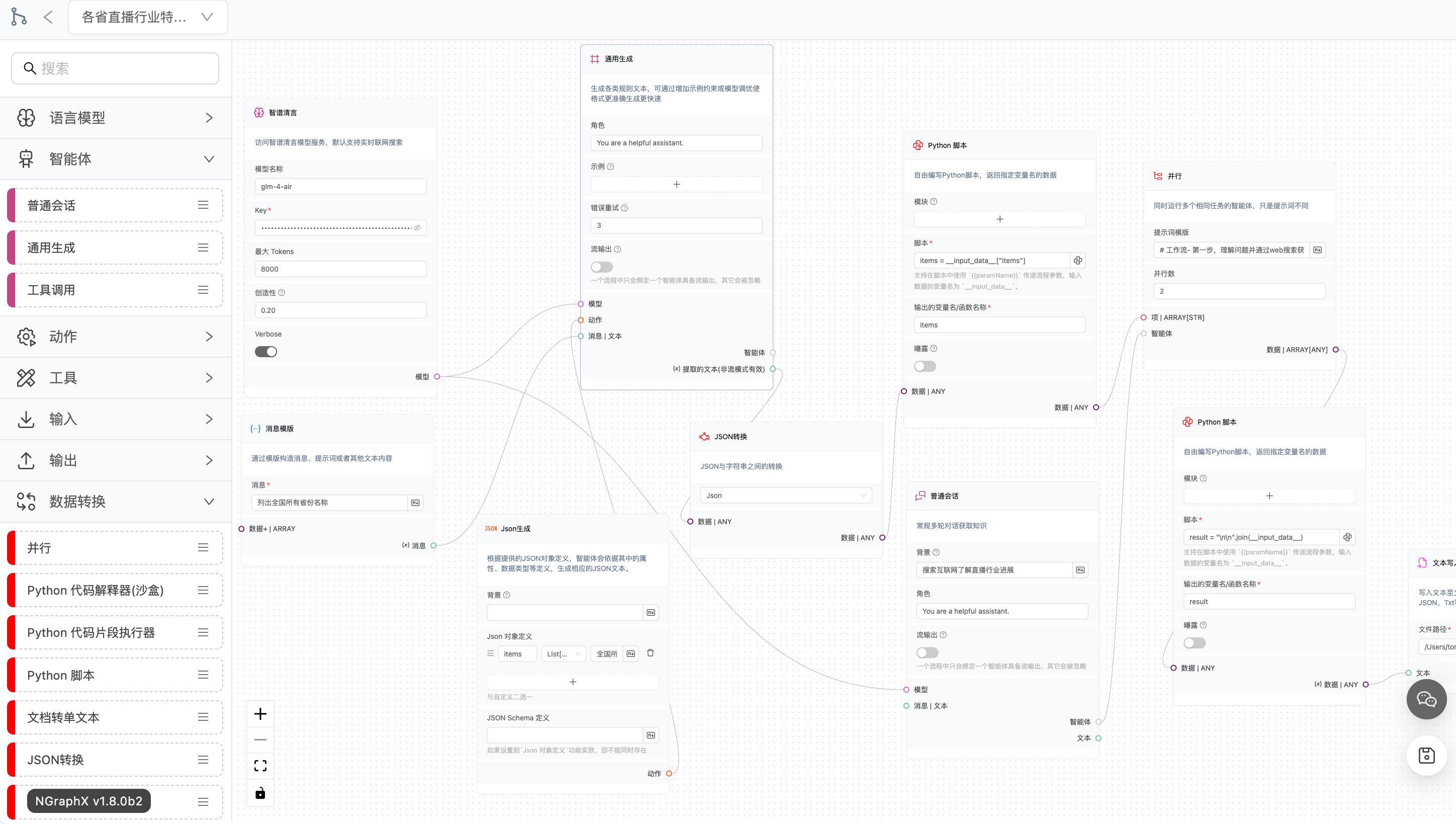Image resolution: width=1456 pixels, height=824 pixels.
Task: Click the workflow branch icon at top left
Action: pyautogui.click(x=19, y=17)
